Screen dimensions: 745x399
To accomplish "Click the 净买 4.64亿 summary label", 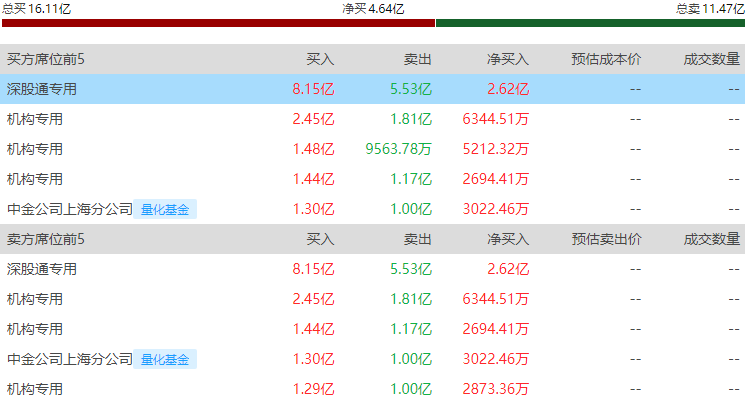I will coord(373,9).
